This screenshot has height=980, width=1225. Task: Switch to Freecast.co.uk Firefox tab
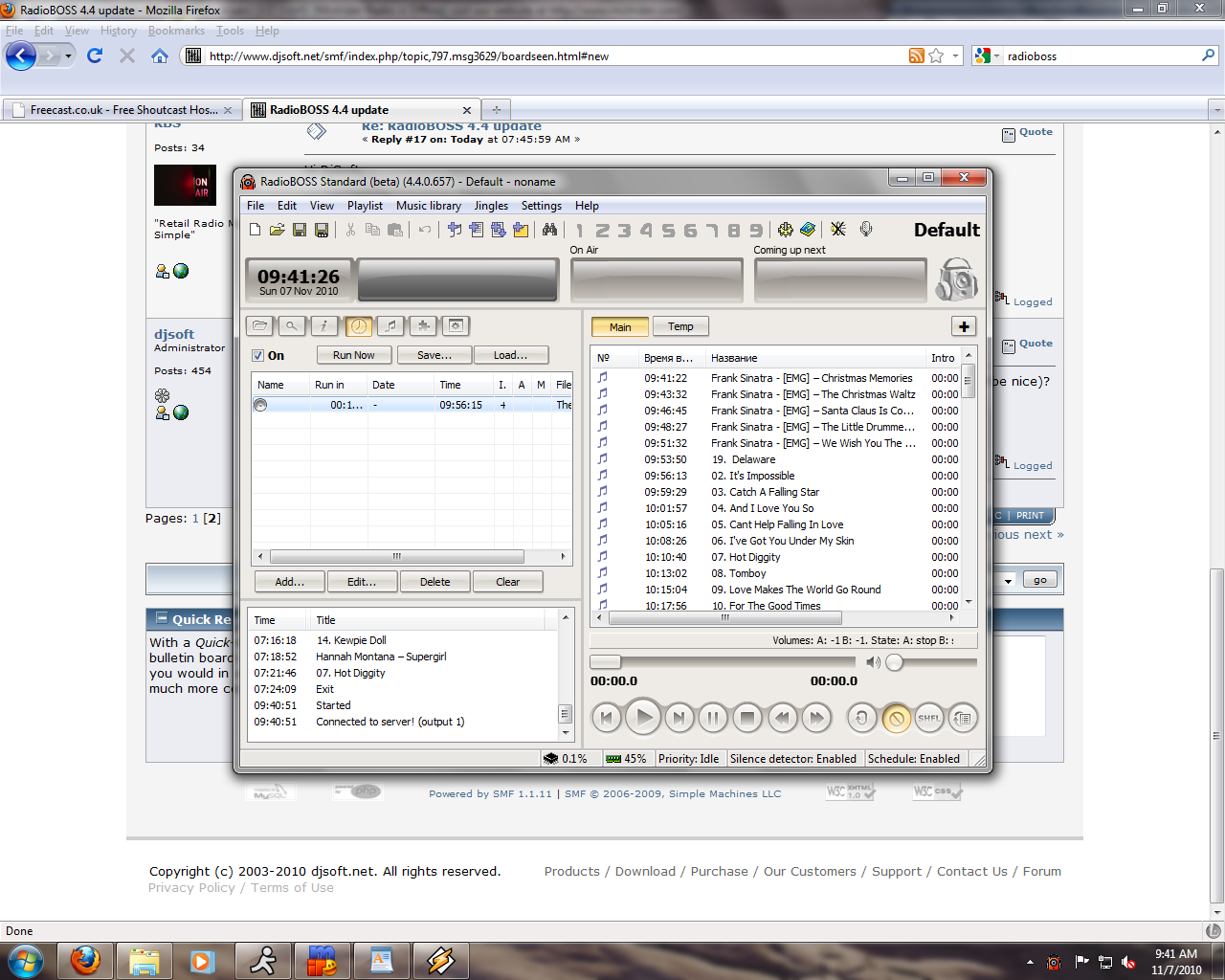[122, 110]
